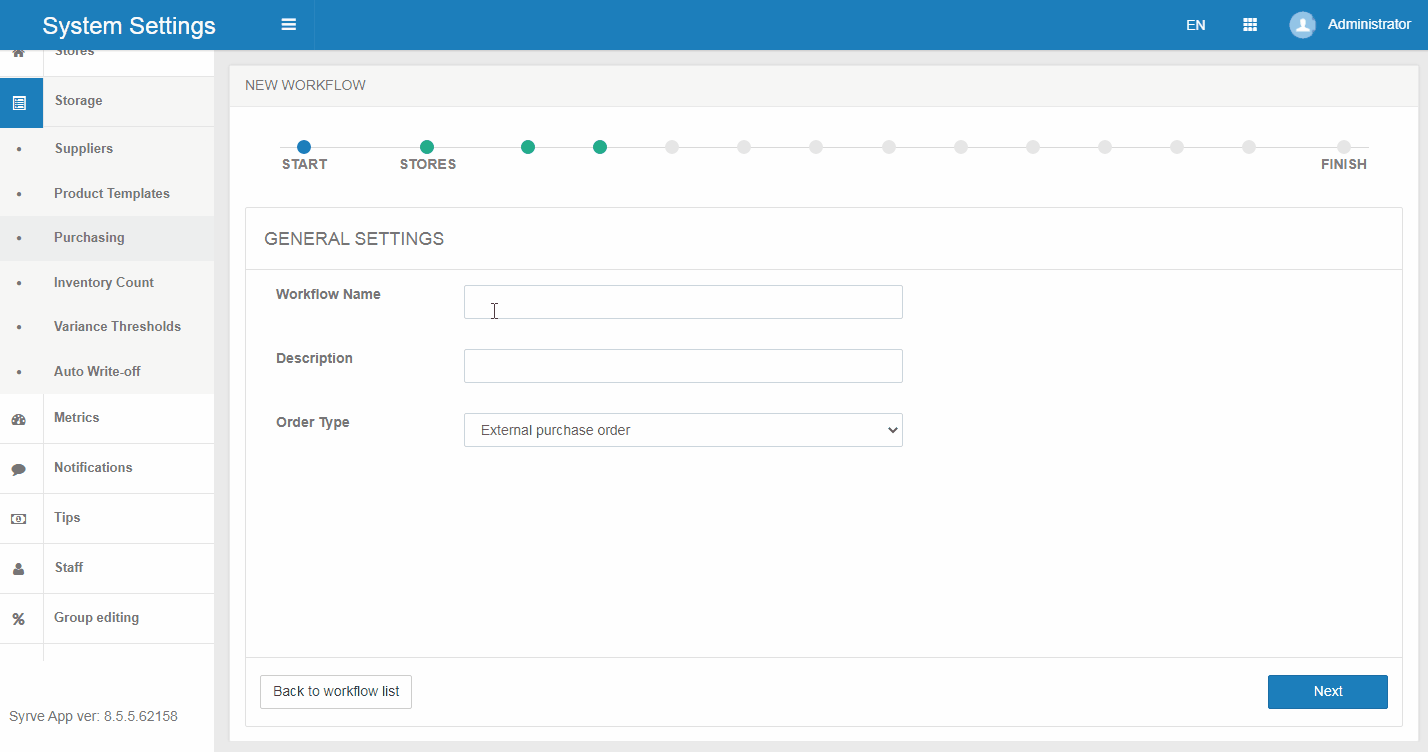This screenshot has width=1428, height=752.
Task: Click the Group editing percent icon
Action: 18,619
